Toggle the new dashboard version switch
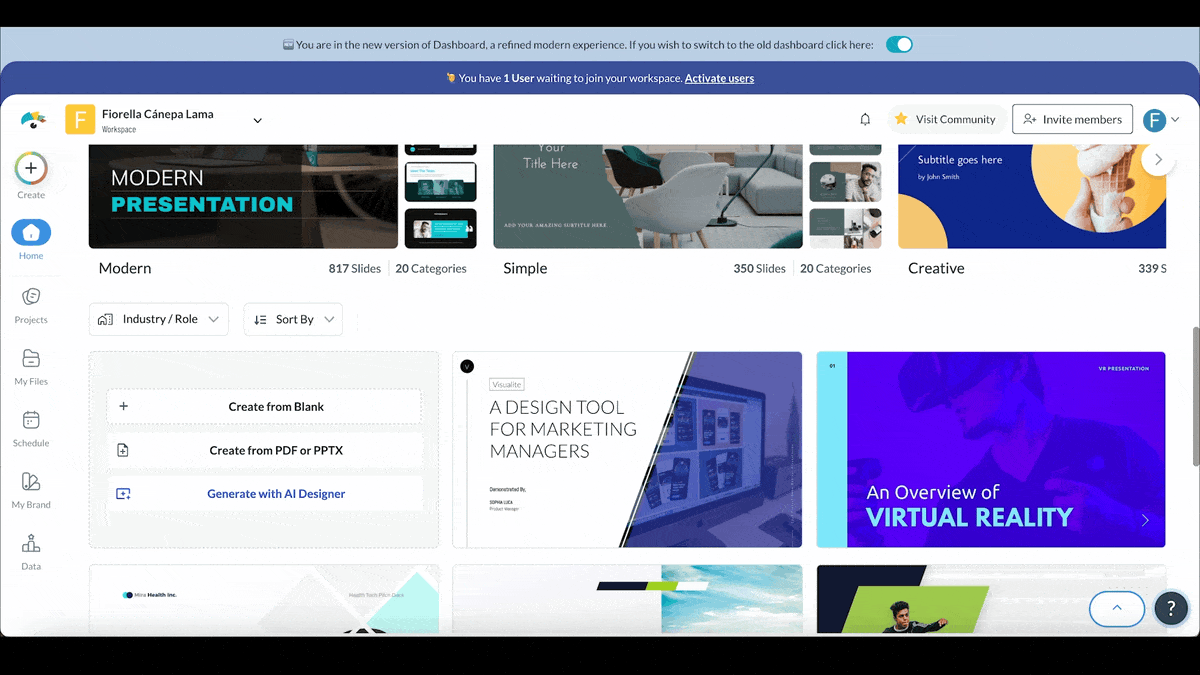This screenshot has width=1200, height=675. [899, 45]
